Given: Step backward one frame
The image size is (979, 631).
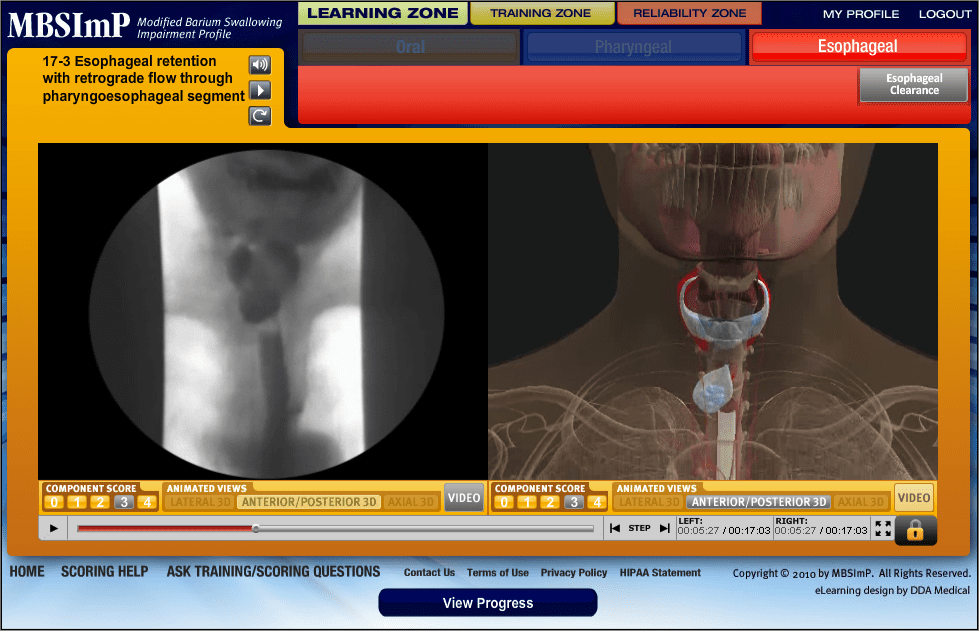Looking at the screenshot, I should (615, 528).
